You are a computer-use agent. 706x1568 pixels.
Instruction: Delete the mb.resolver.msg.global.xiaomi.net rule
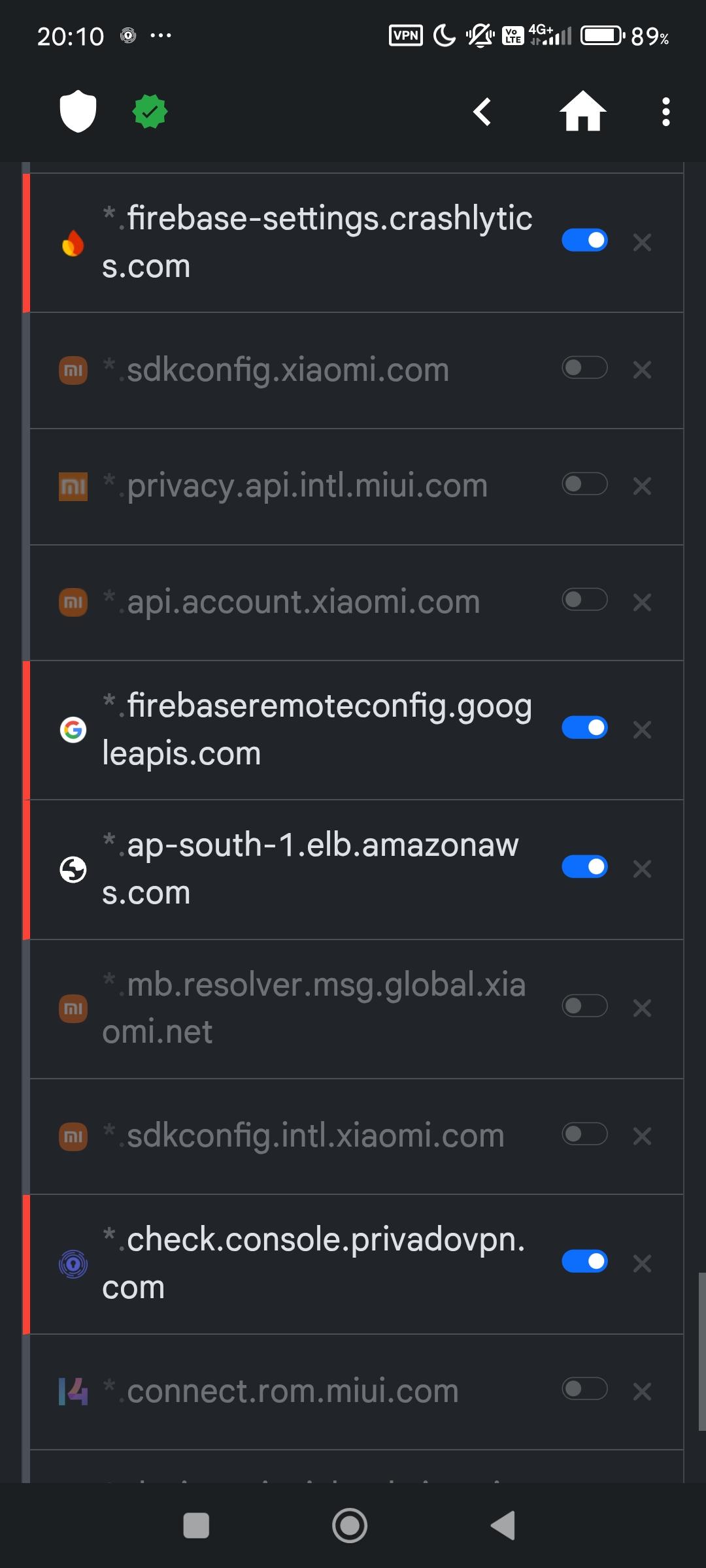pos(643,1008)
